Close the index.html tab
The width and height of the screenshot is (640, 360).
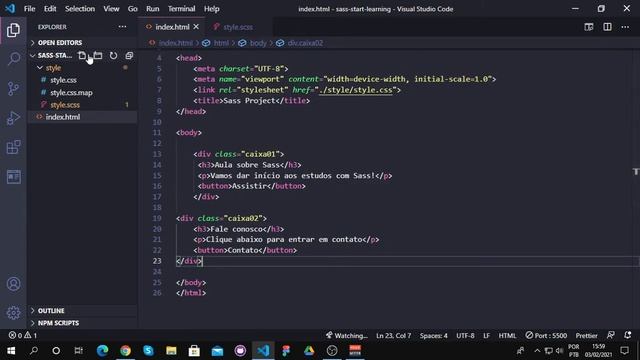[x=196, y=27]
